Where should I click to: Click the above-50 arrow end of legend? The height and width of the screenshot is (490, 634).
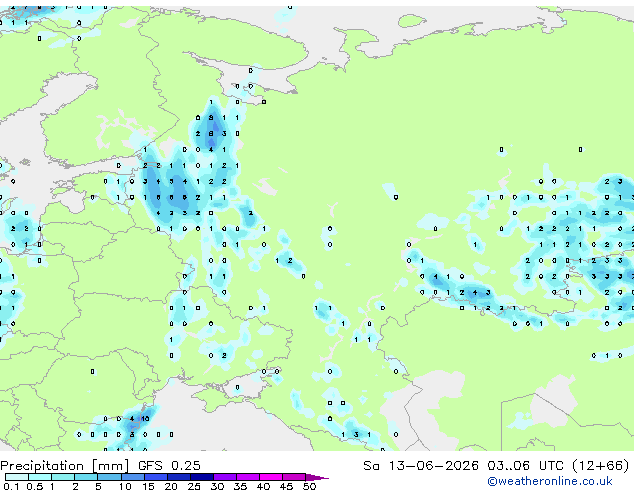point(317,477)
